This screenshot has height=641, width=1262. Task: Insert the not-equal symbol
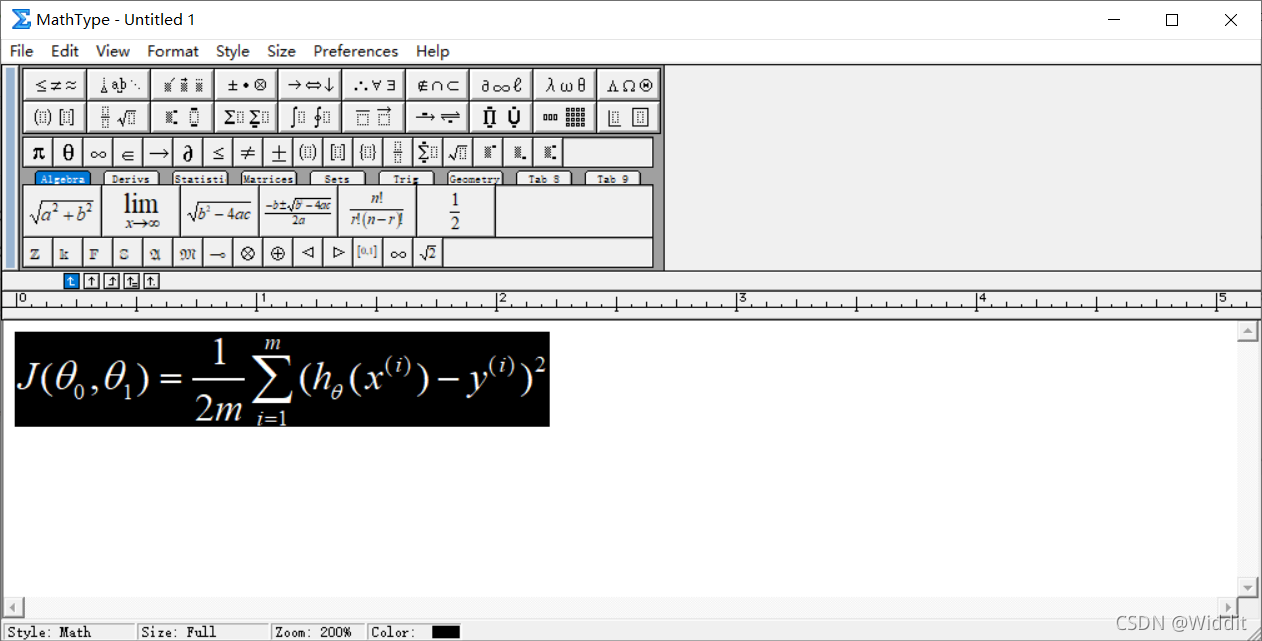tap(248, 153)
